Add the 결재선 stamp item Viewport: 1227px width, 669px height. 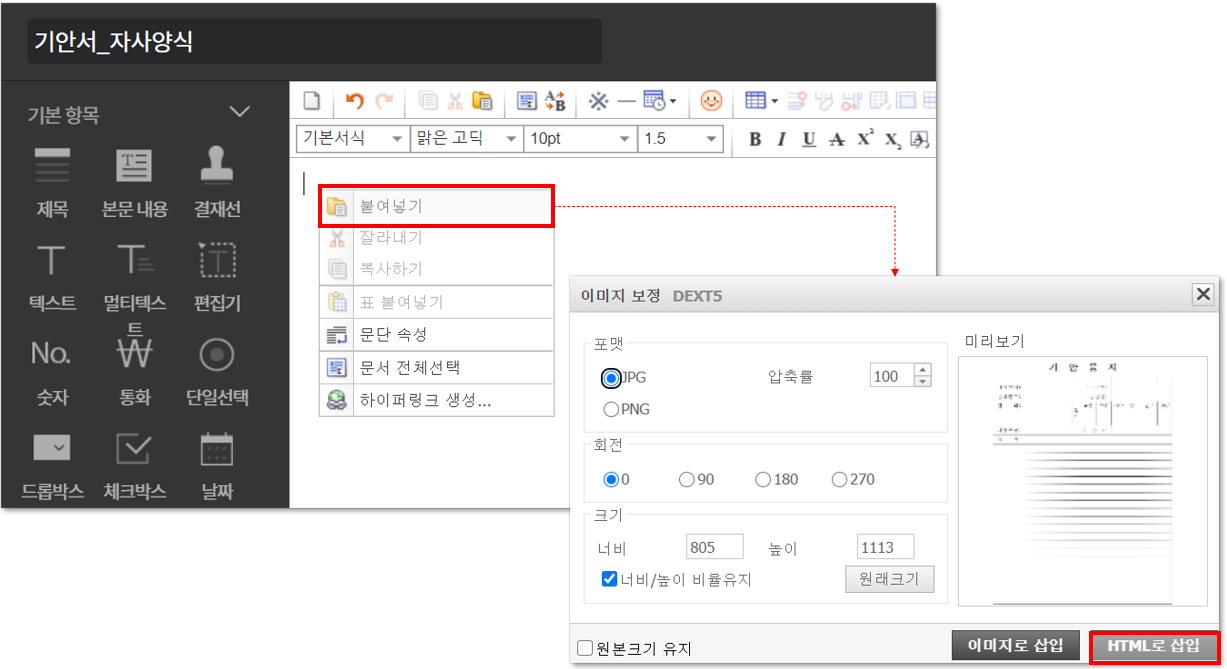pos(217,180)
